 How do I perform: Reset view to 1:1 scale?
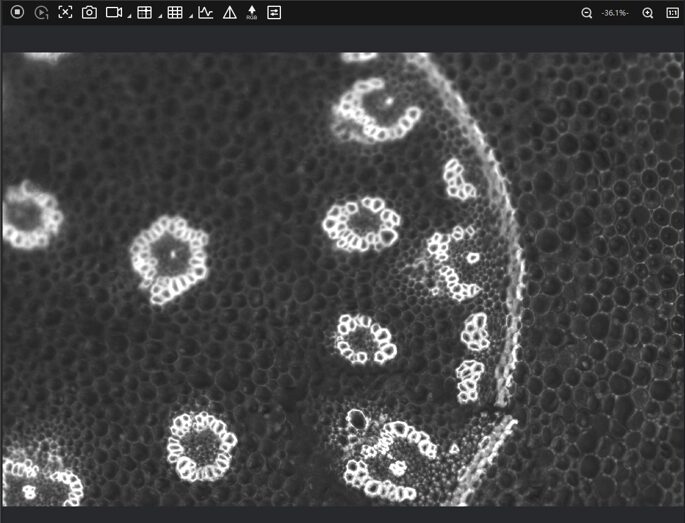(672, 13)
